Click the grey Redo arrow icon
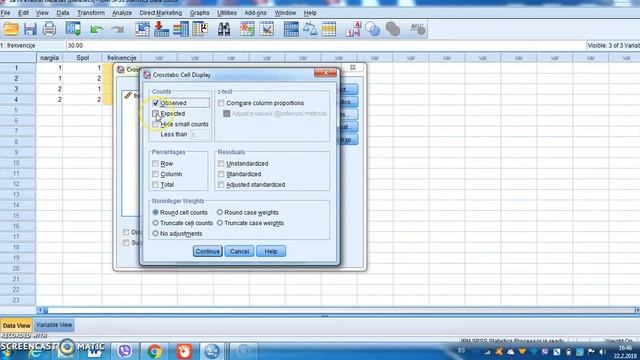The image size is (640, 360). 117,29
